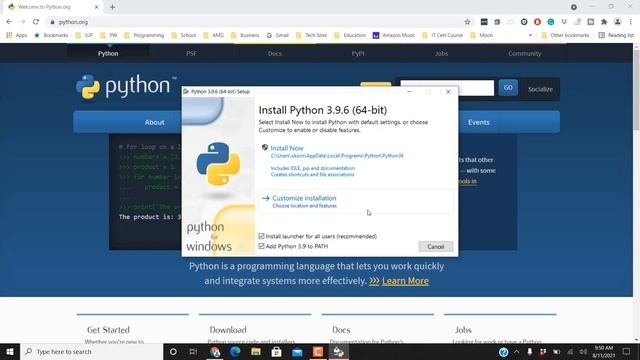
Task: Toggle Add Python 3.9 to PATH checkbox
Action: pyautogui.click(x=262, y=246)
